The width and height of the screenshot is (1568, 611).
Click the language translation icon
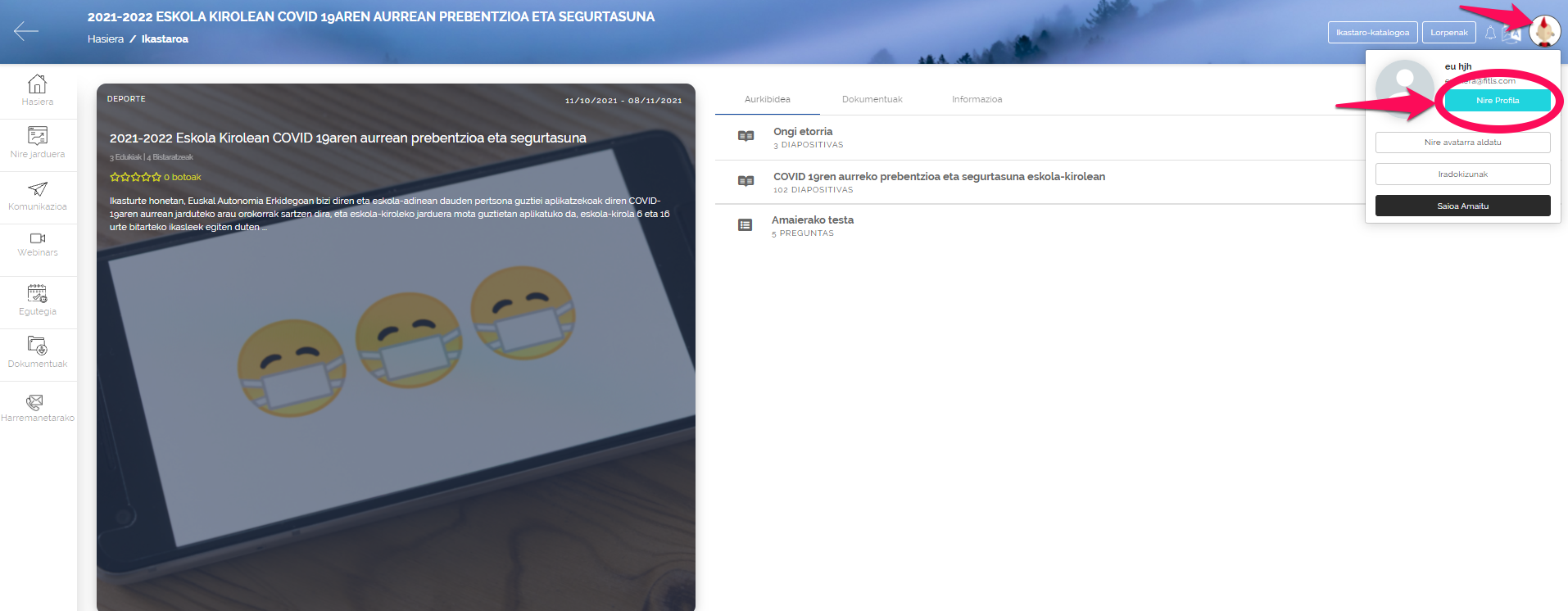point(1511,34)
